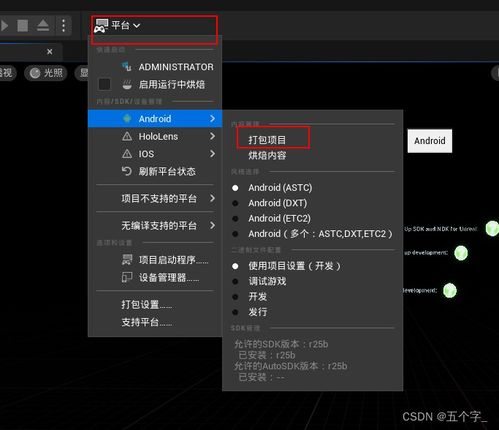Image resolution: width=499 pixels, height=430 pixels.
Task: Open the 平台 platforms dropdown
Action: tap(117, 25)
